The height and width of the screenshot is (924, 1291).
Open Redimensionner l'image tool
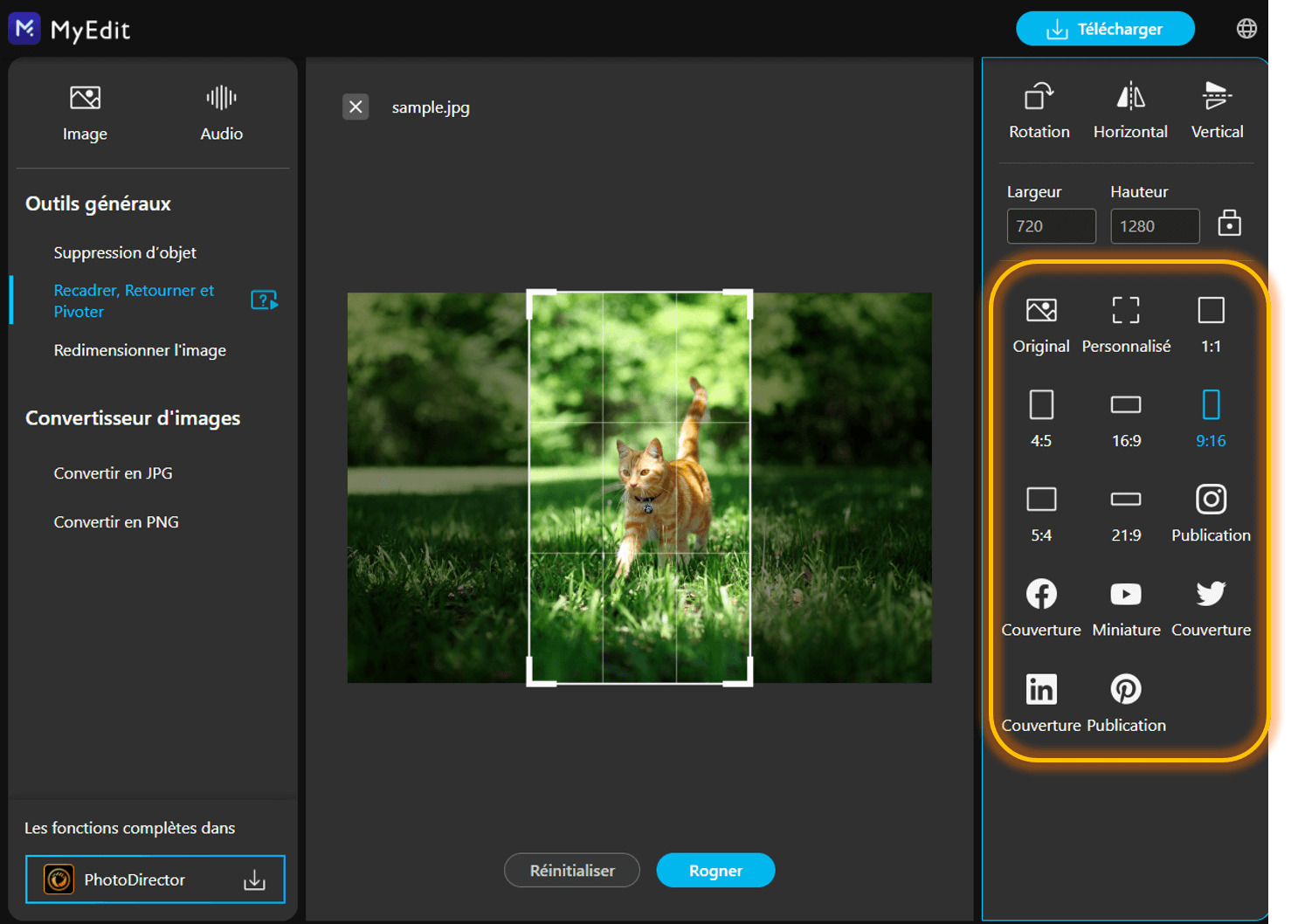pos(140,350)
